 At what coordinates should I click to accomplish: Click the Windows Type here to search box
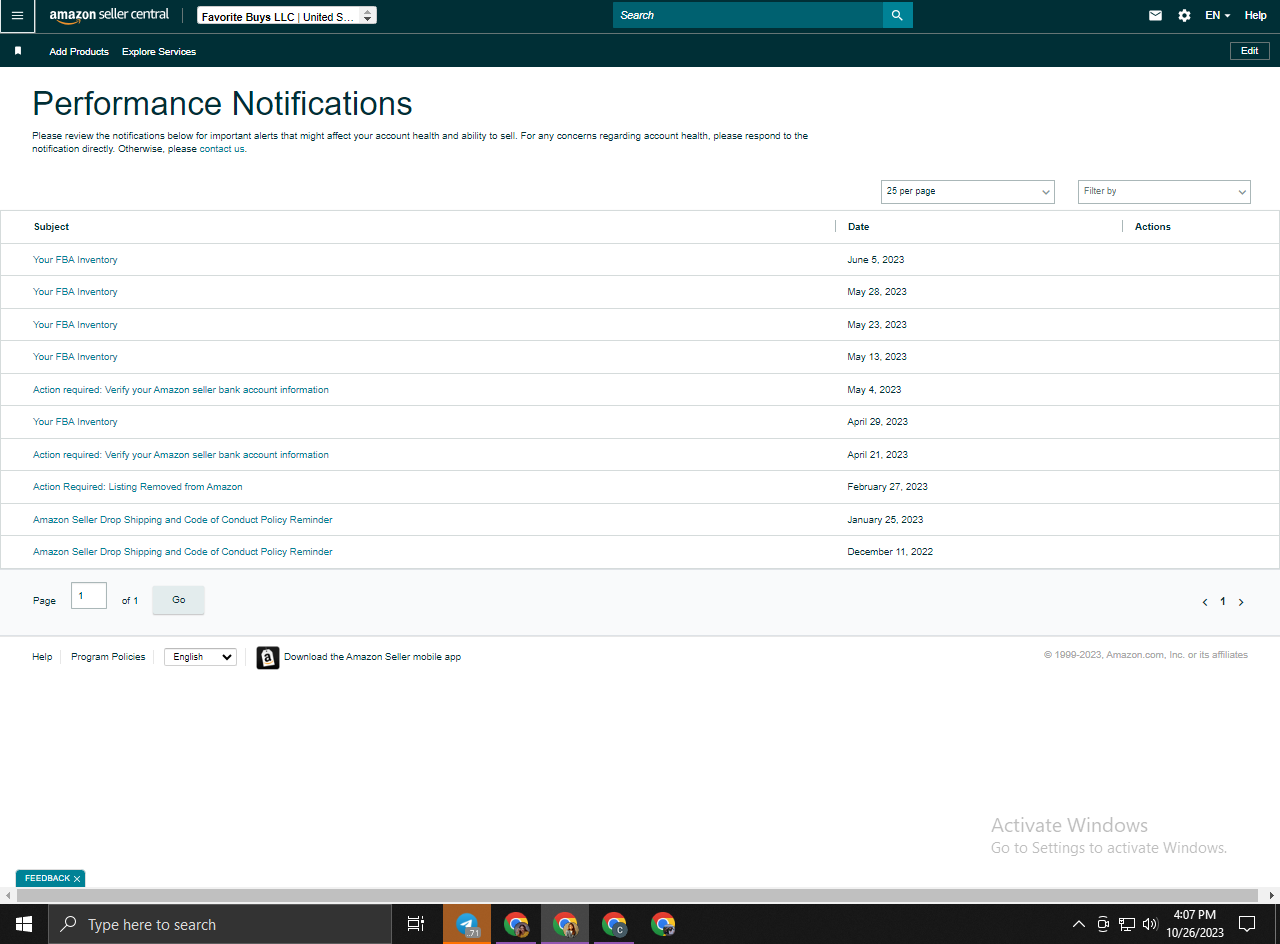(x=220, y=924)
